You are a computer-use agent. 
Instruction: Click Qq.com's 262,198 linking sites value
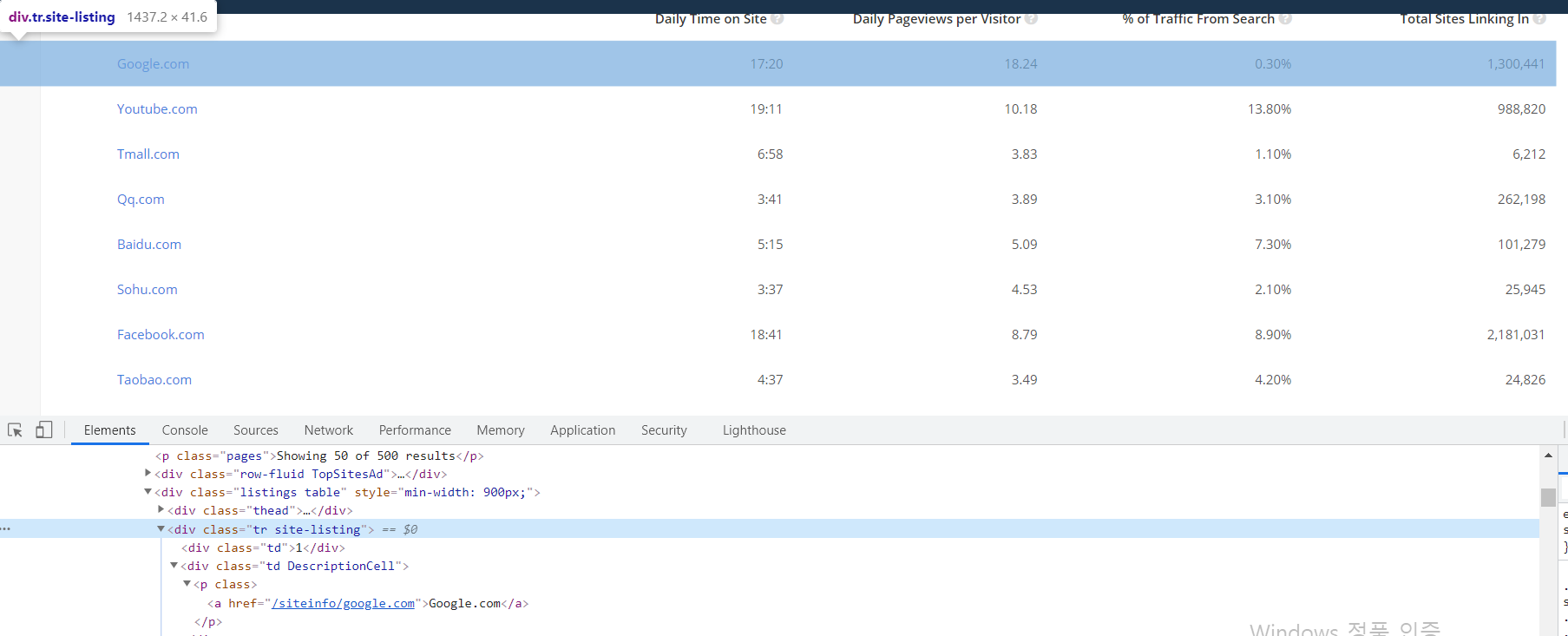point(1521,200)
